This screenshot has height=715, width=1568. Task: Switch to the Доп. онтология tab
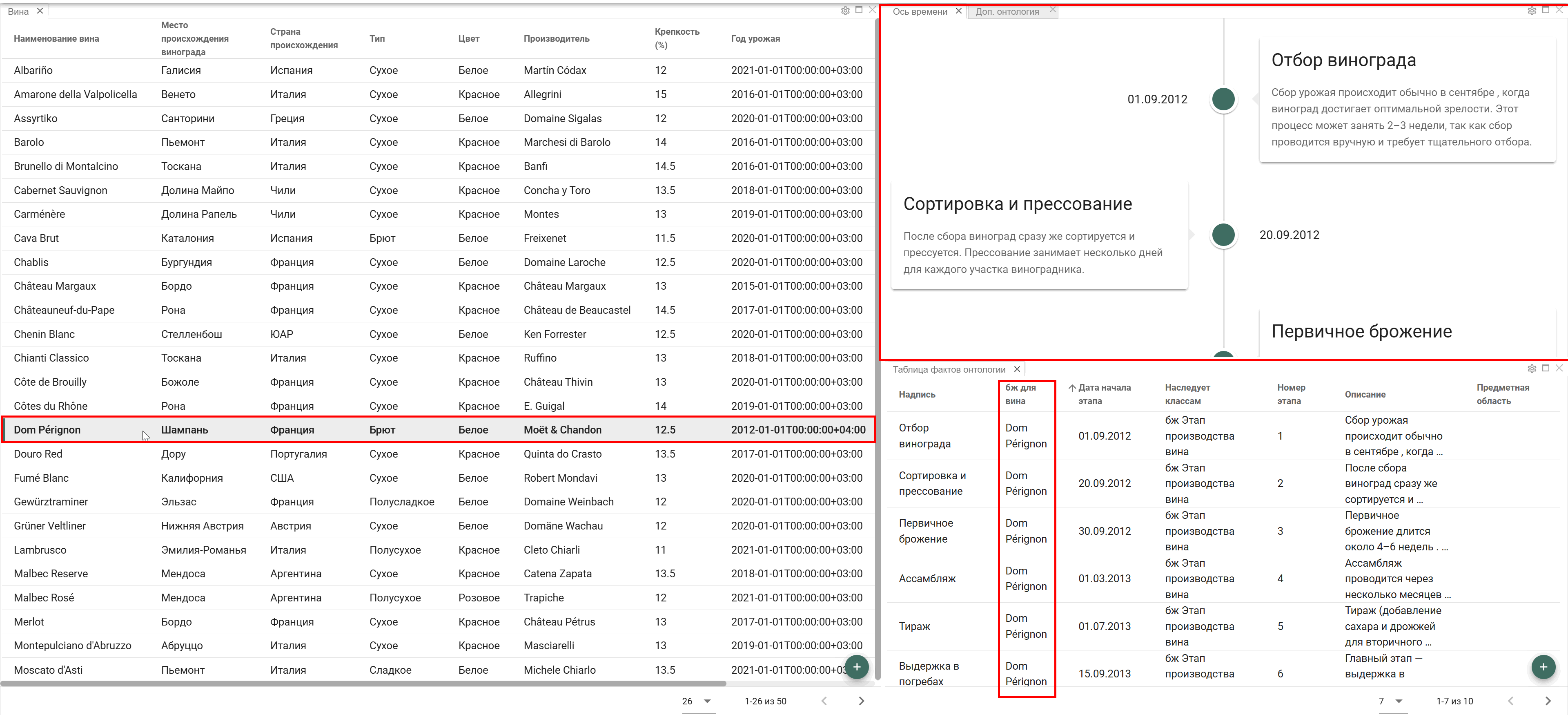(x=1007, y=11)
